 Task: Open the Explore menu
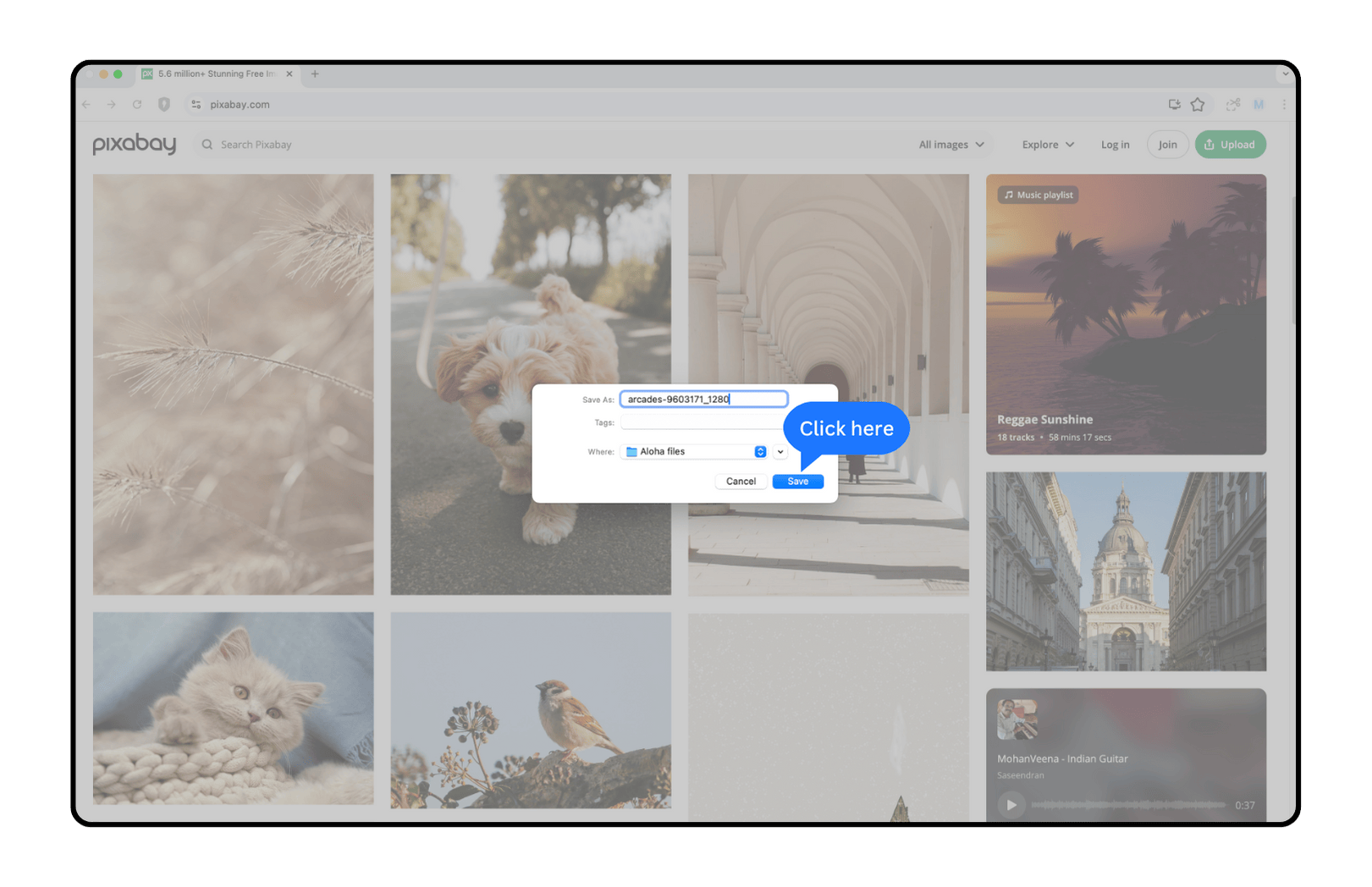click(x=1048, y=145)
